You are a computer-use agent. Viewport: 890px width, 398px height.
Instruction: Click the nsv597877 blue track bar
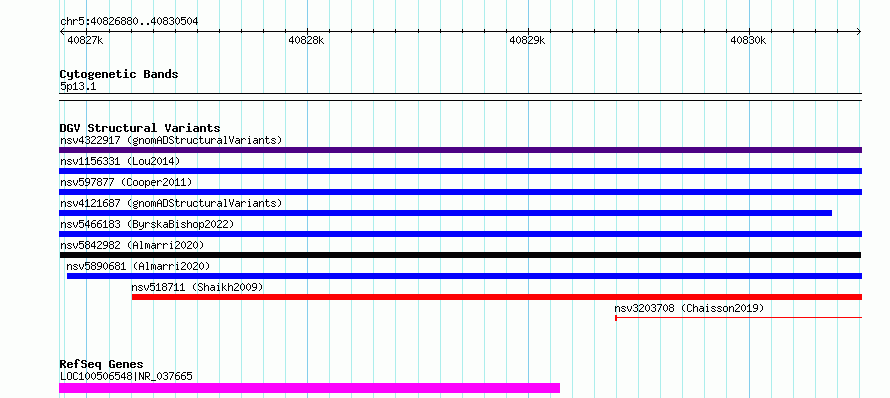460,192
